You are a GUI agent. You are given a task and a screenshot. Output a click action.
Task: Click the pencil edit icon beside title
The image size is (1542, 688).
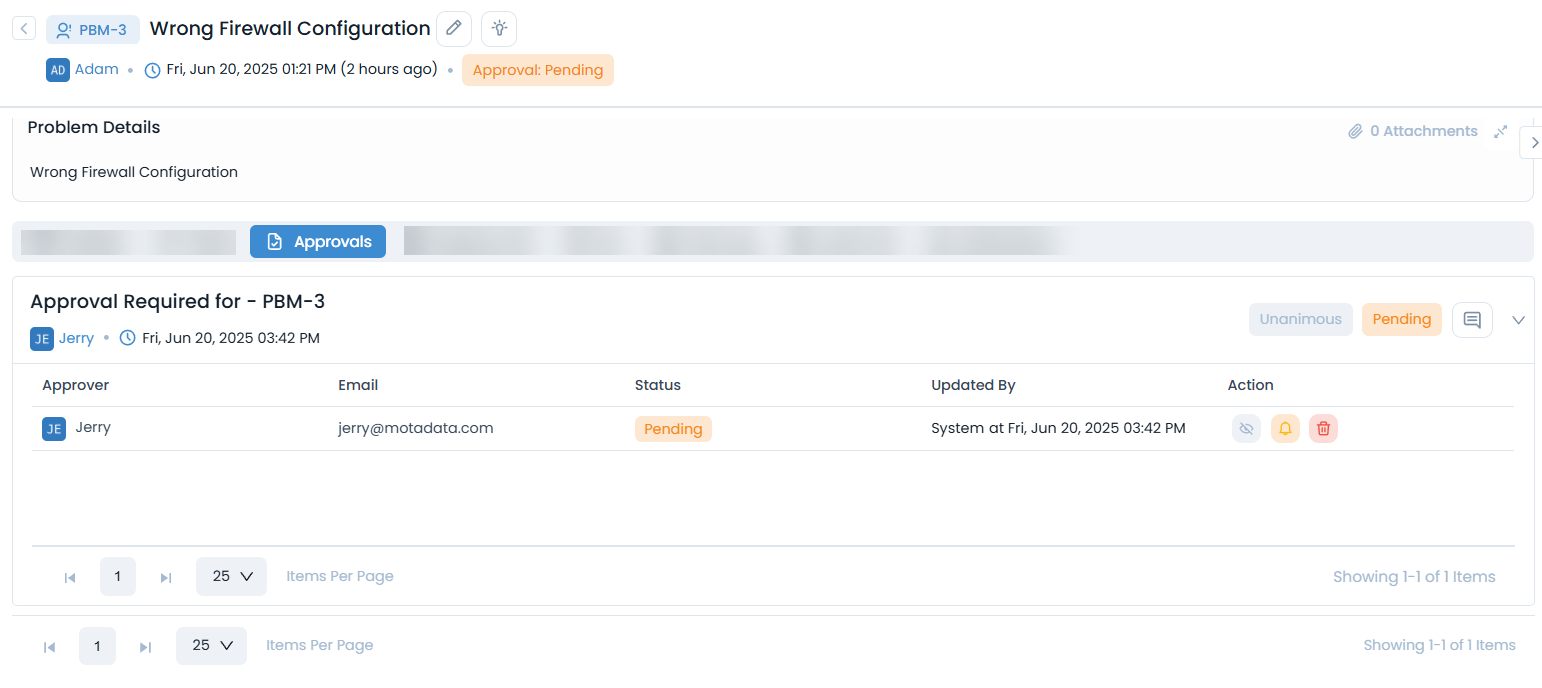coord(454,29)
